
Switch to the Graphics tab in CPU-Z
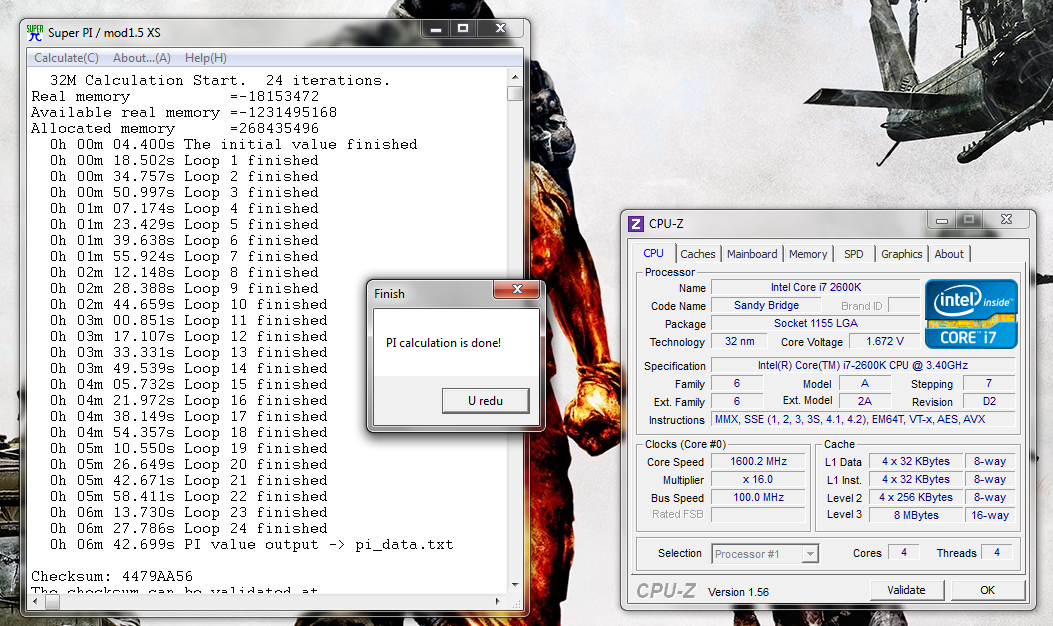pyautogui.click(x=902, y=254)
